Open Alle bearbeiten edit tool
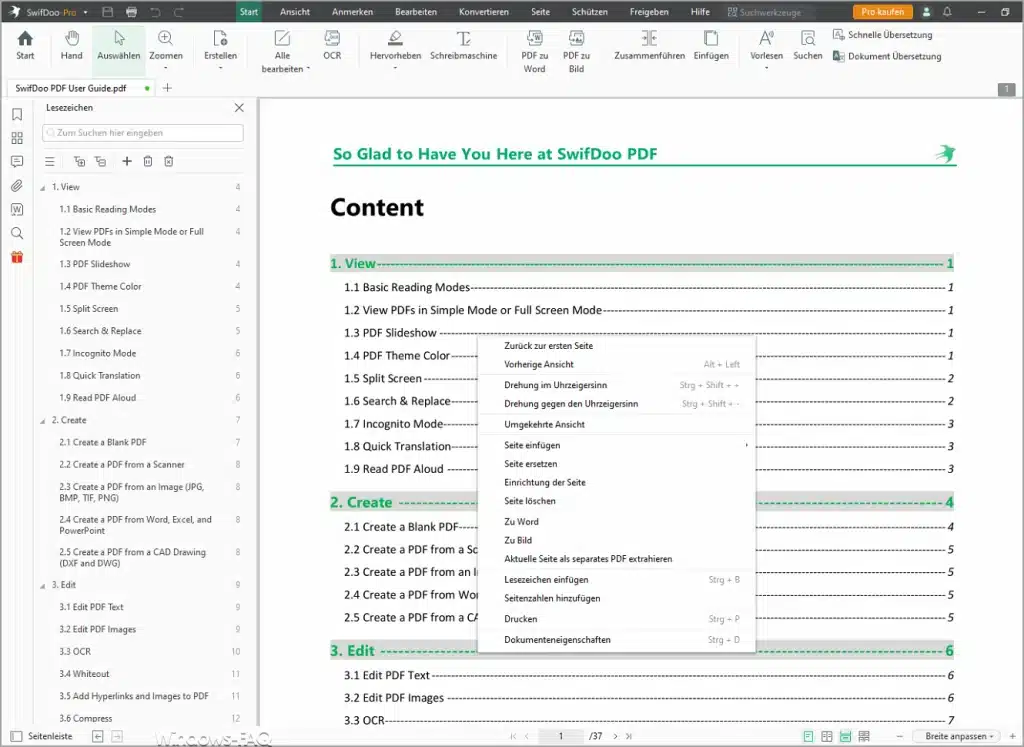This screenshot has width=1024, height=747. (x=283, y=51)
